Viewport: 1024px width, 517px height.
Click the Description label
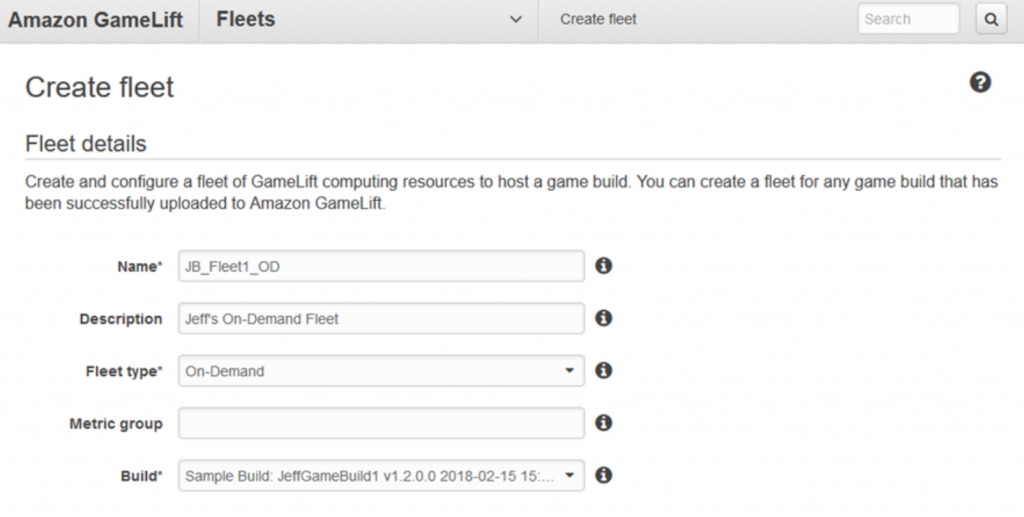(121, 319)
